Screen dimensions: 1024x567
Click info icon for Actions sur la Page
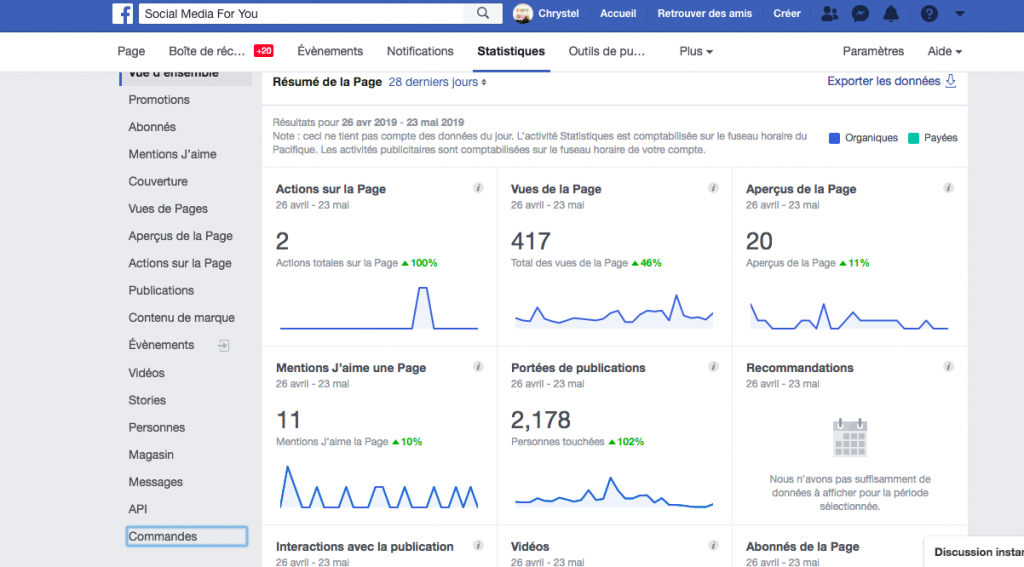coord(478,188)
